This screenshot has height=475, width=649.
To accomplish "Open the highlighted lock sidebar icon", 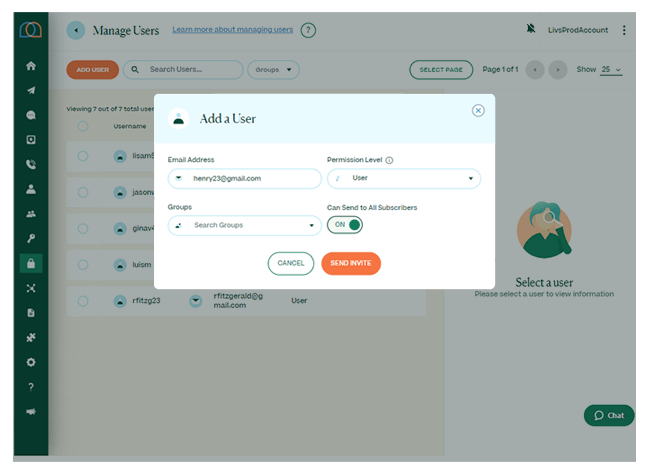I will (x=31, y=263).
